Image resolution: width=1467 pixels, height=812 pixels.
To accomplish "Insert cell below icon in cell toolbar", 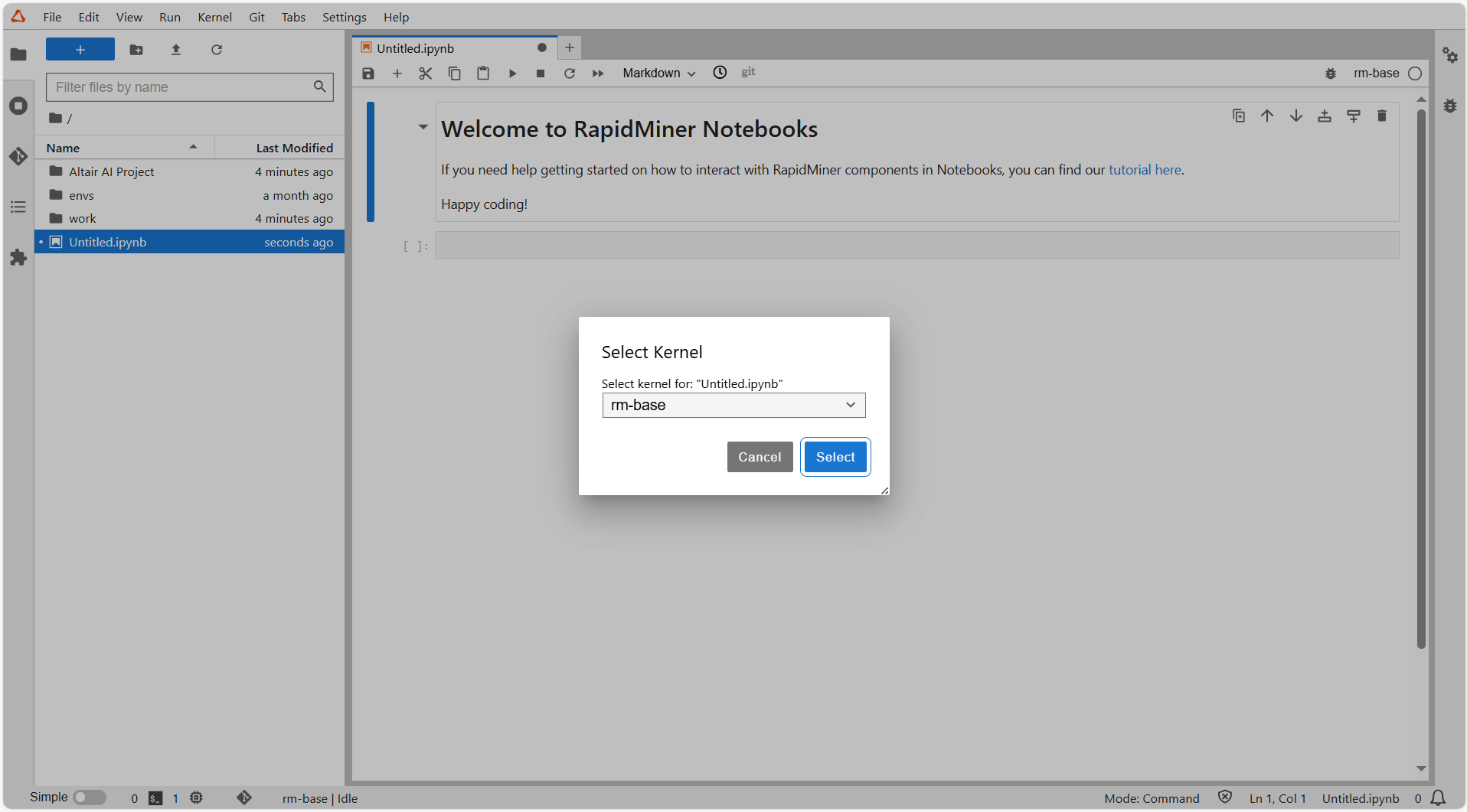I will click(1354, 116).
